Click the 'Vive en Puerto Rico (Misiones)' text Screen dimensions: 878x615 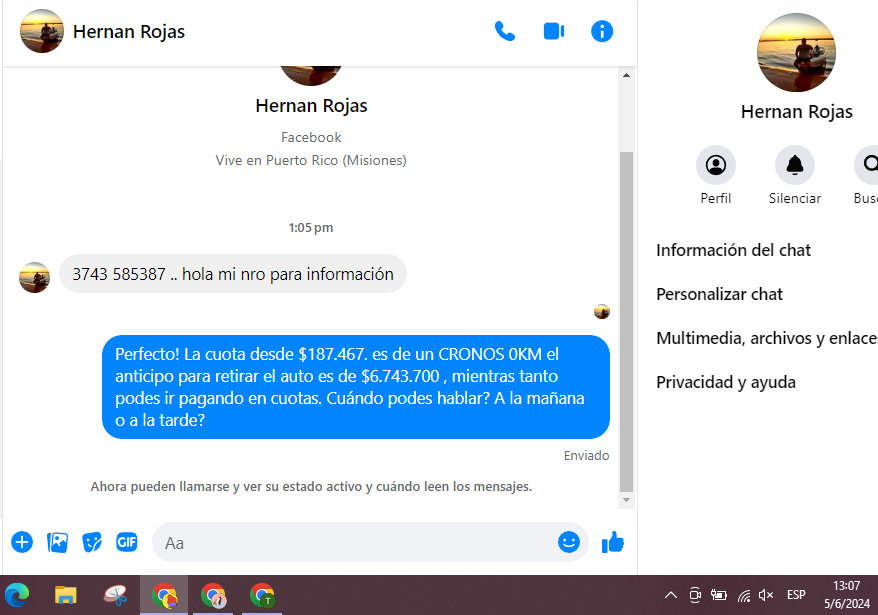click(x=311, y=160)
